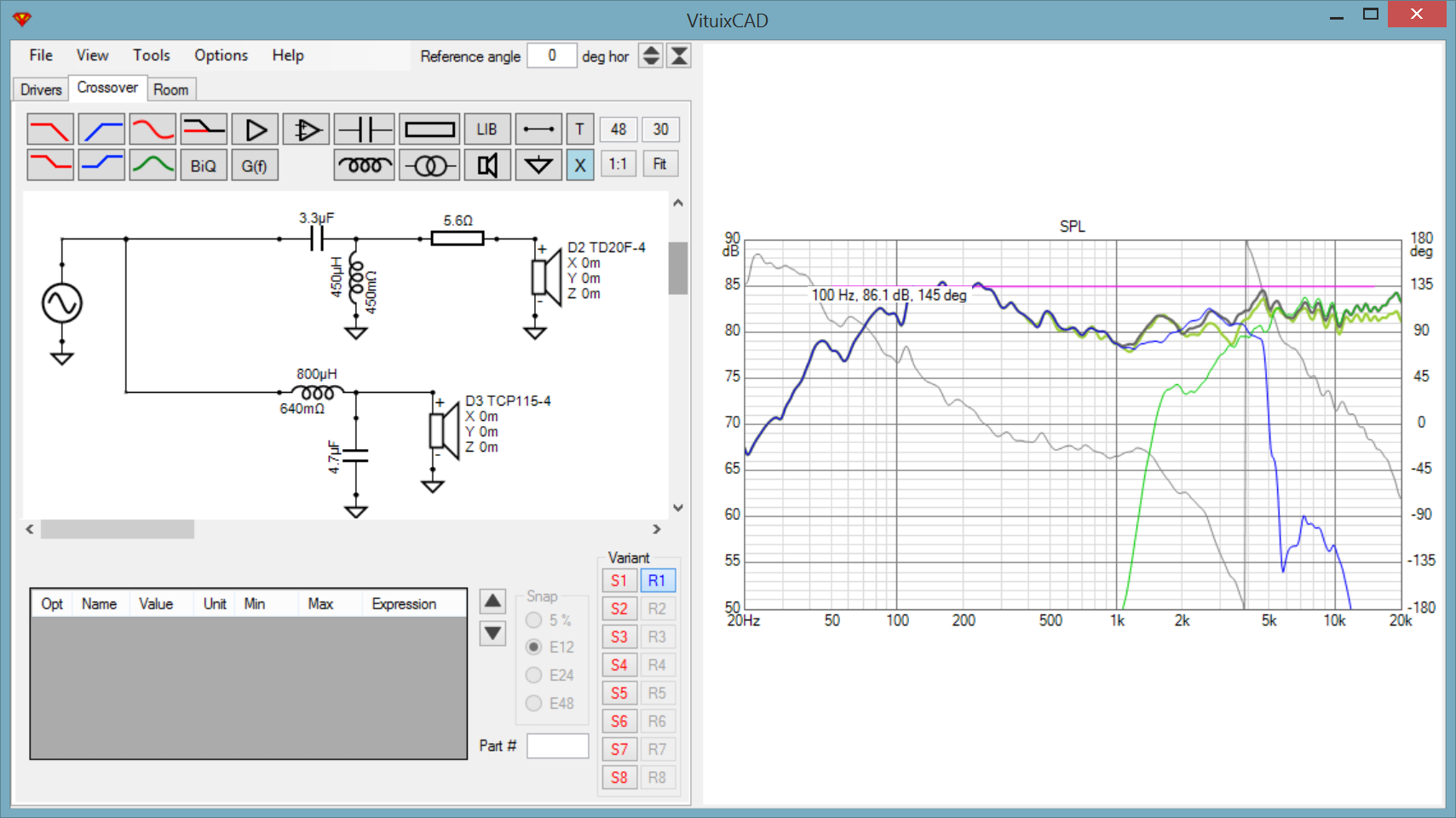The height and width of the screenshot is (818, 1456).
Task: Add a ground symbol component
Action: point(538,164)
